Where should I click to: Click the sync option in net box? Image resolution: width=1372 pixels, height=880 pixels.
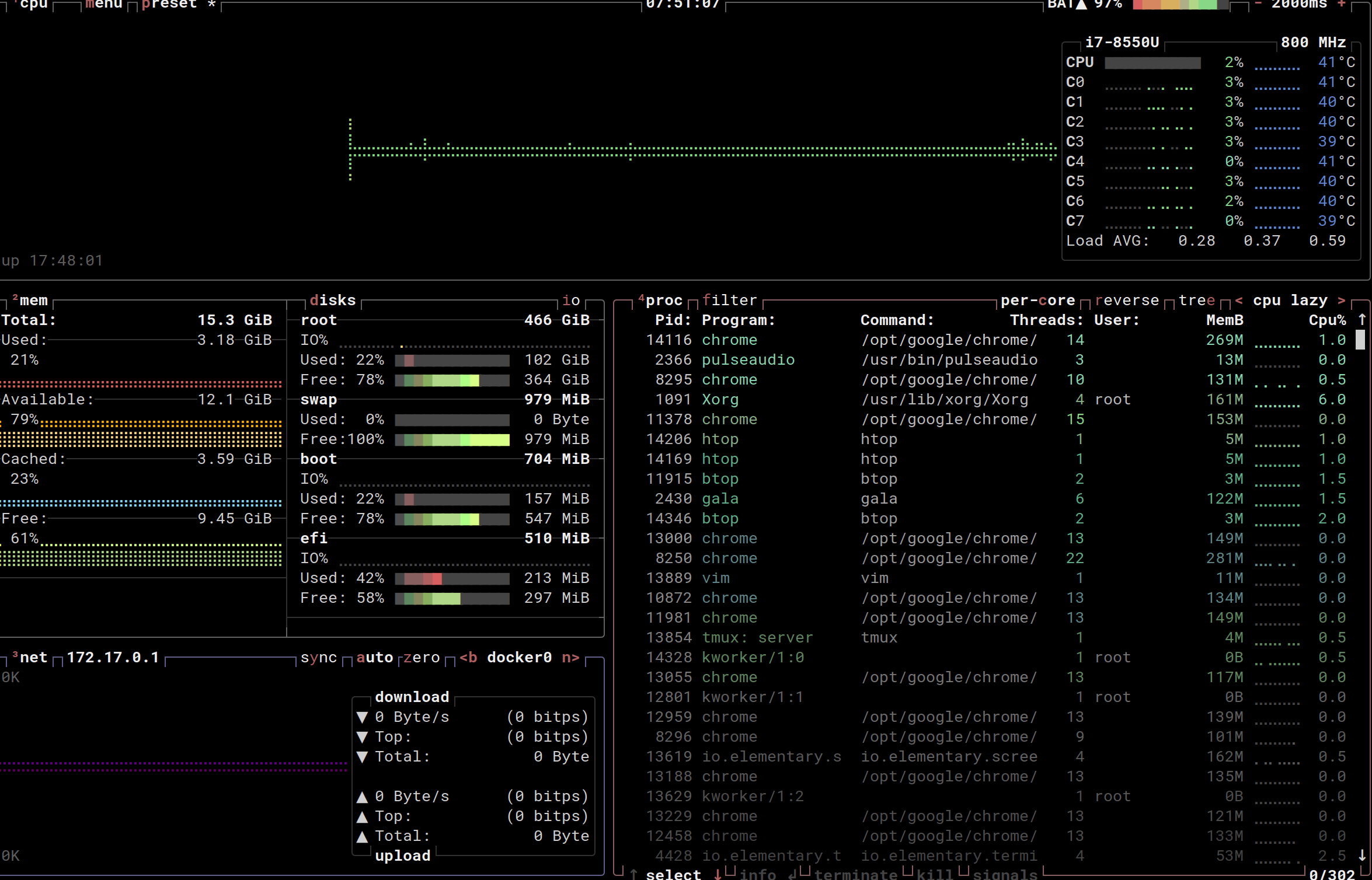[318, 658]
